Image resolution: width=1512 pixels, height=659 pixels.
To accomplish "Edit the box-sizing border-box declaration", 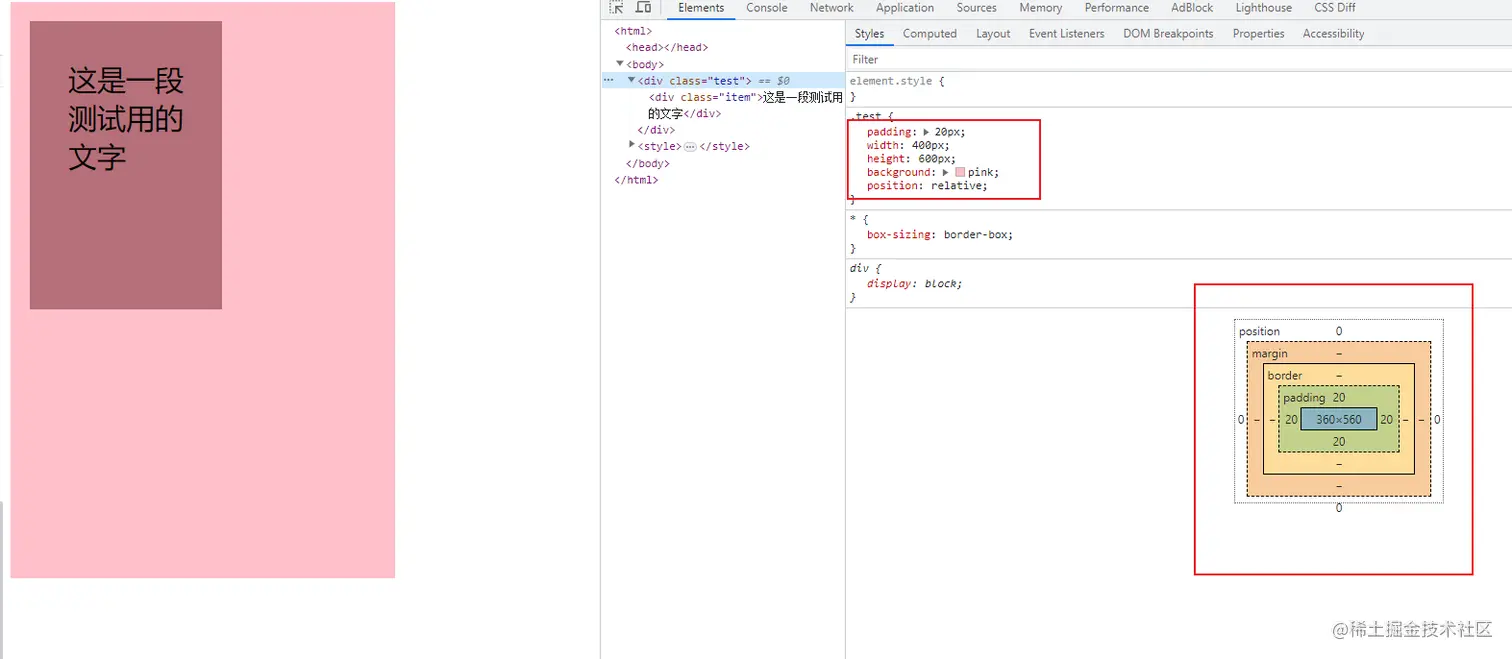I will (x=939, y=235).
